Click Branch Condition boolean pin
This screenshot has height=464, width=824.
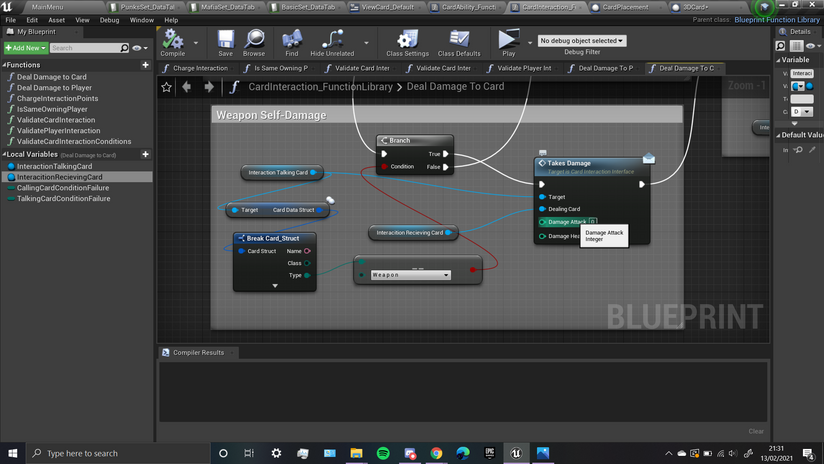(x=384, y=167)
